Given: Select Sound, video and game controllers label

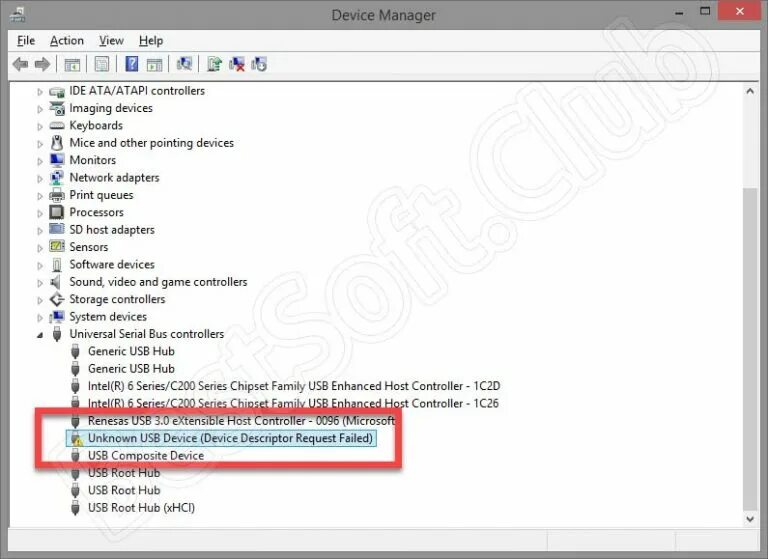Looking at the screenshot, I should [158, 282].
